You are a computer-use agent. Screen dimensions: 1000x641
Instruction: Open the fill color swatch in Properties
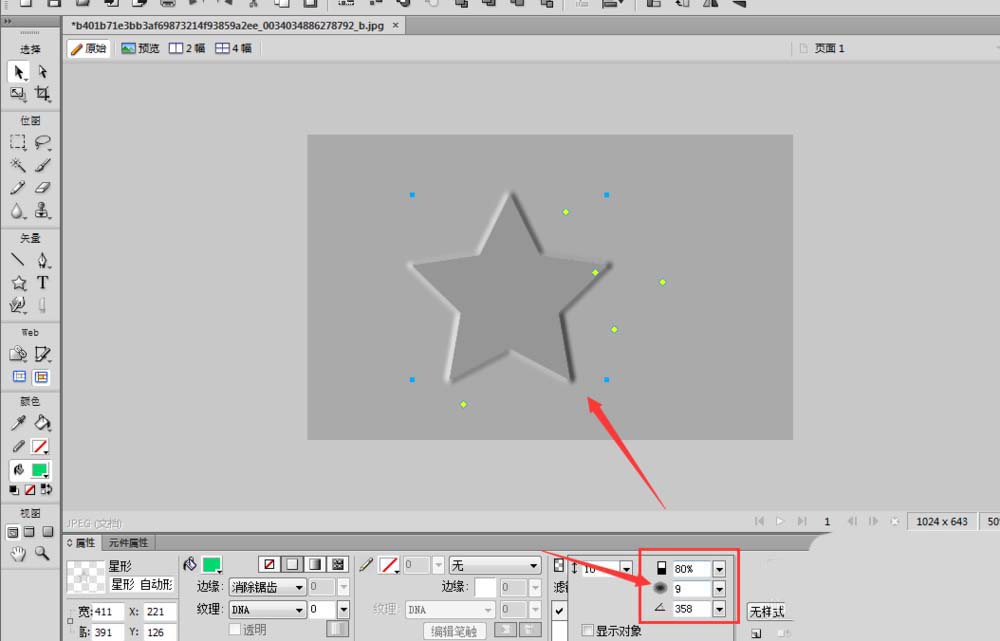(x=212, y=564)
